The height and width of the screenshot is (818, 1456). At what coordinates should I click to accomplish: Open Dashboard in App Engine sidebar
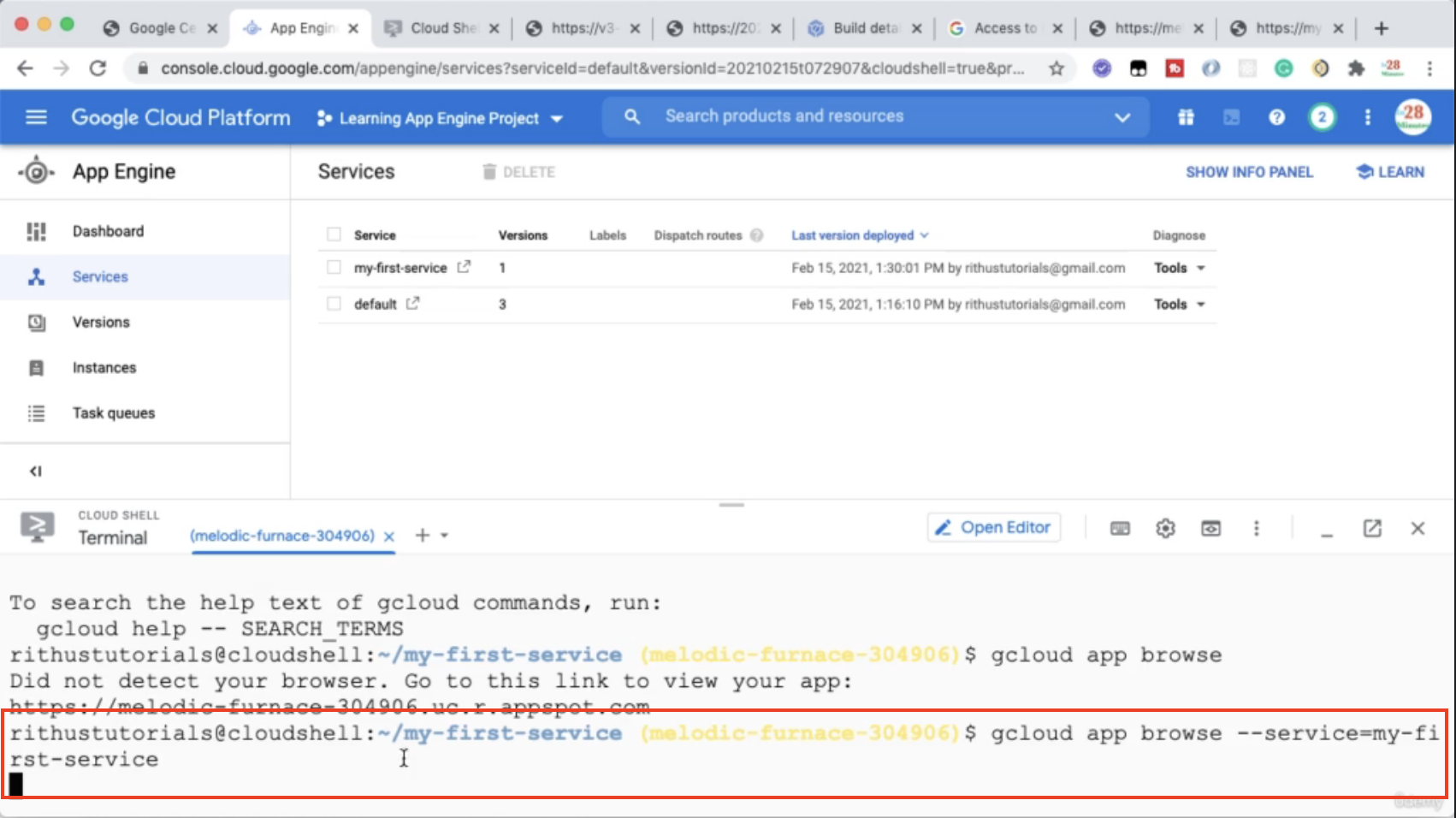point(145,231)
